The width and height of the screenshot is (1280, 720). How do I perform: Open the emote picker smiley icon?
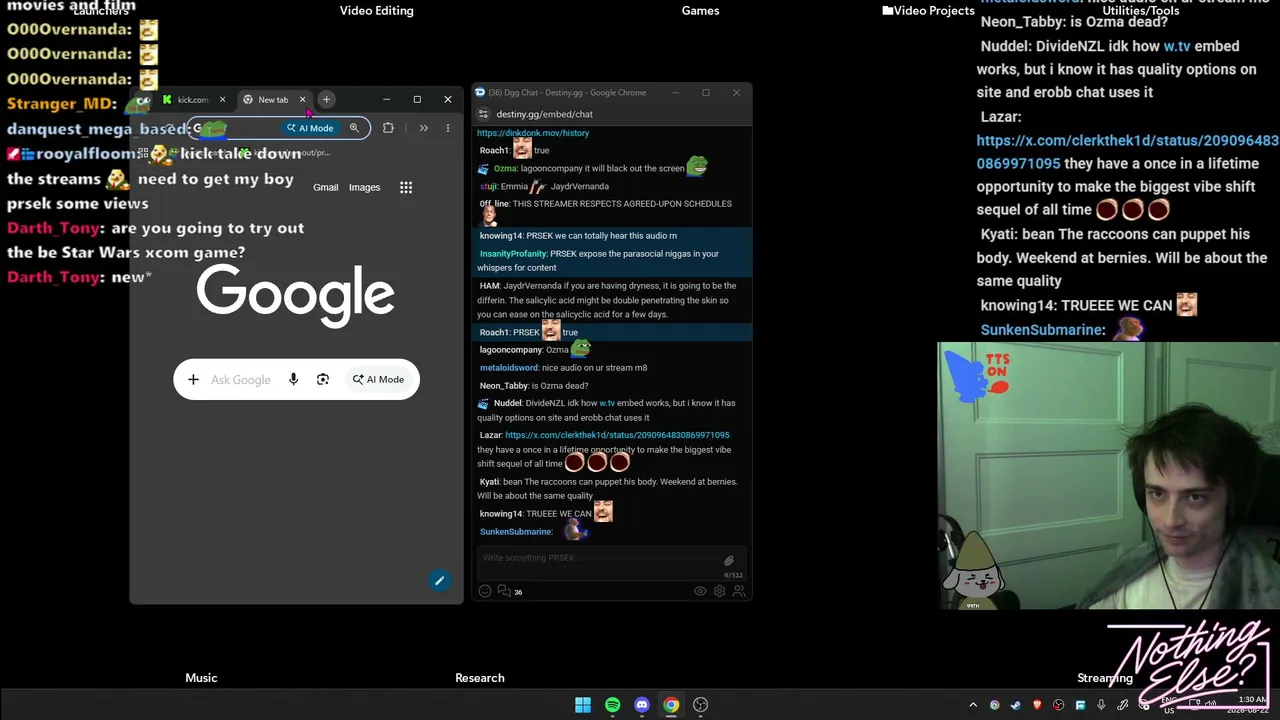pyautogui.click(x=485, y=592)
